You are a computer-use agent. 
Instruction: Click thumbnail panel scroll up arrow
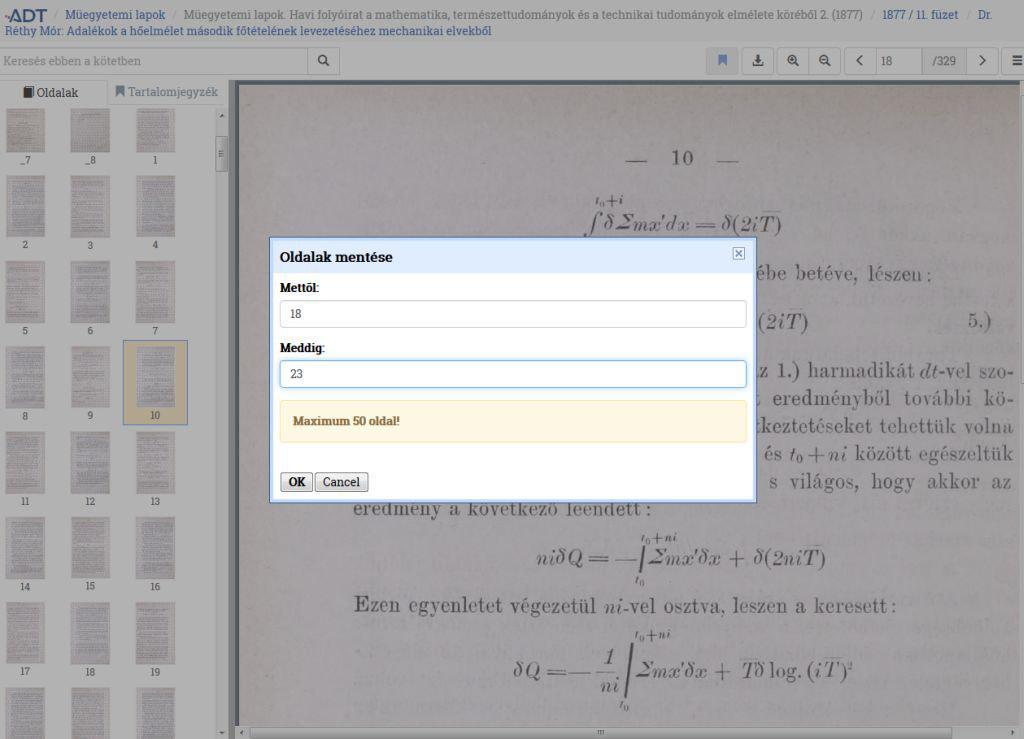pyautogui.click(x=221, y=116)
